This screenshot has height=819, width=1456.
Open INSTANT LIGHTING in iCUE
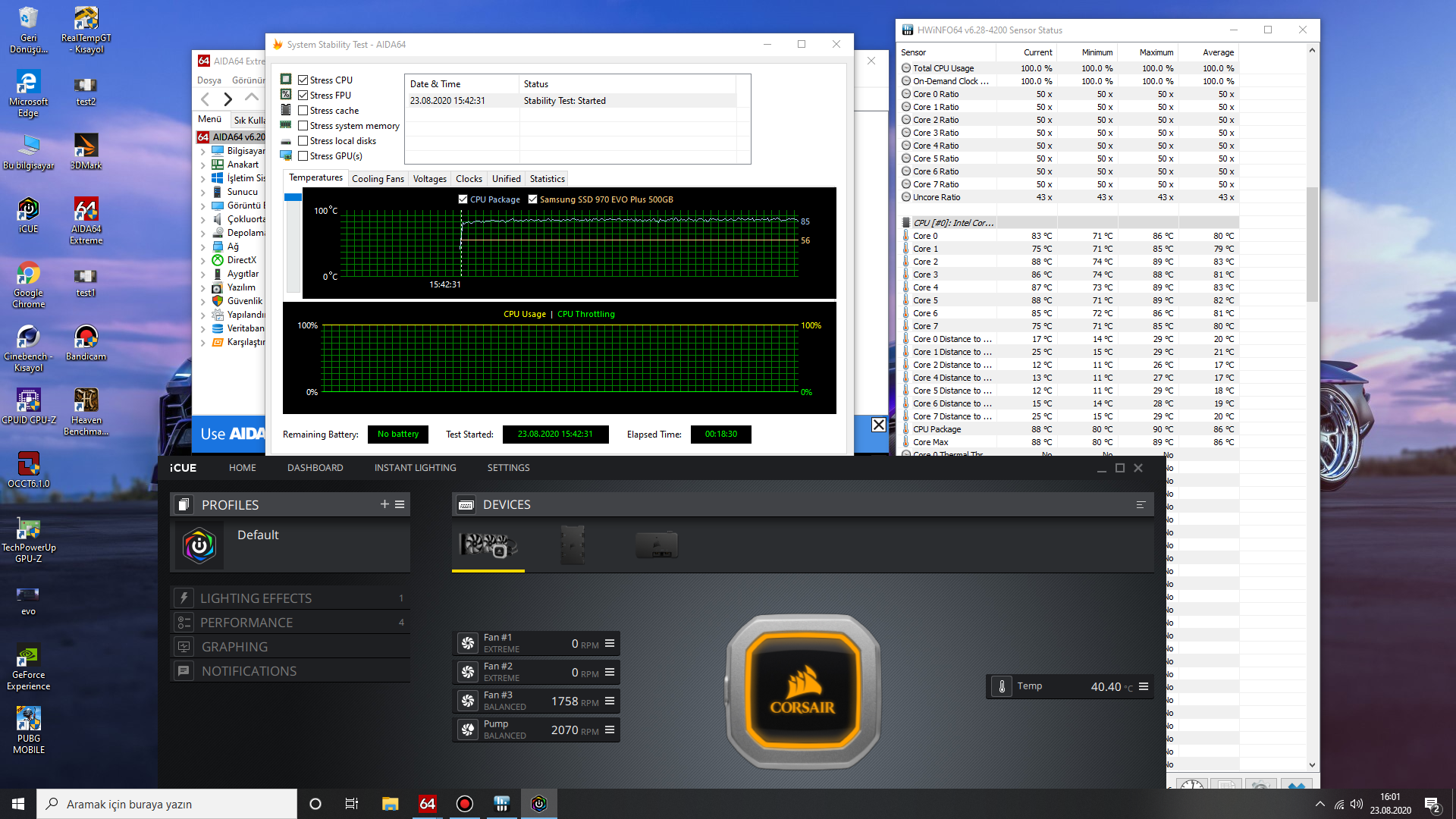pyautogui.click(x=415, y=468)
